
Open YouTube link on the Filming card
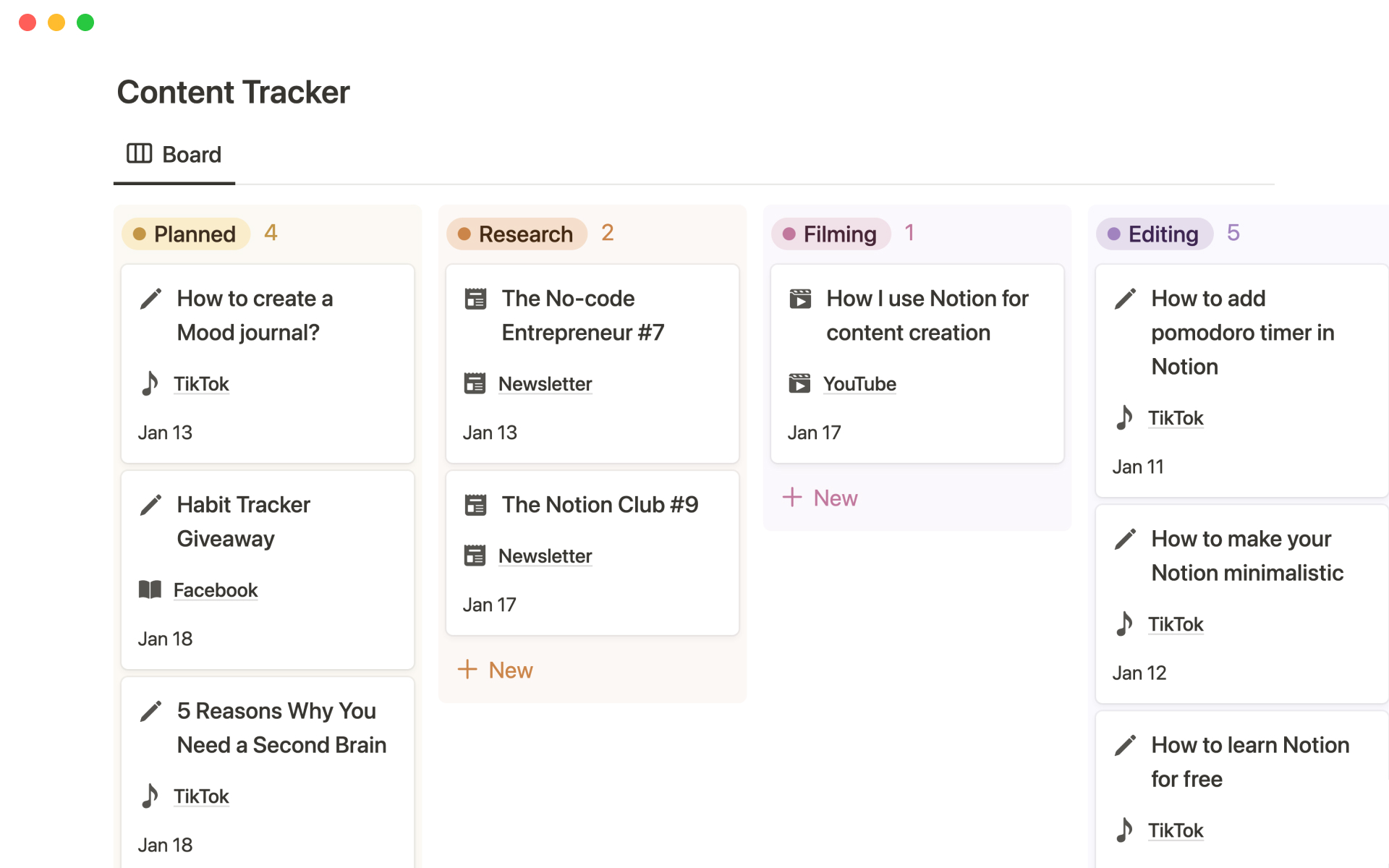pyautogui.click(x=859, y=383)
